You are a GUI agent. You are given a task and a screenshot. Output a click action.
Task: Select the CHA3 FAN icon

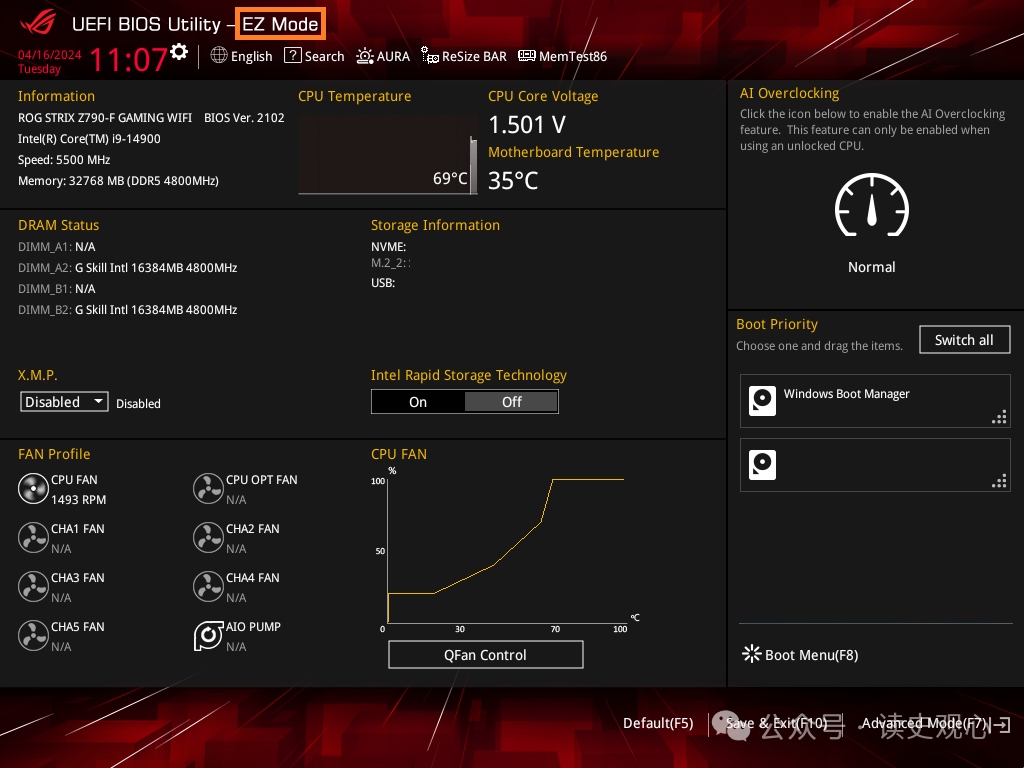[x=33, y=586]
